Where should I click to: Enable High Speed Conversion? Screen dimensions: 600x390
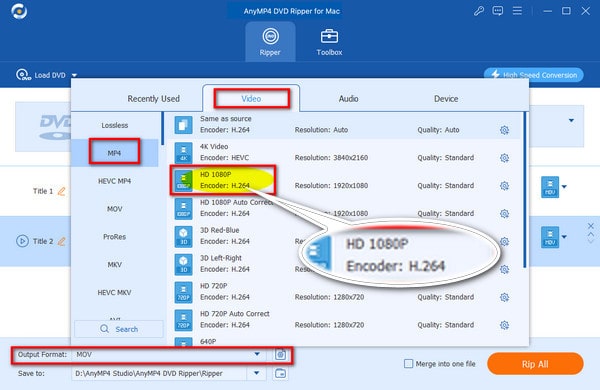[533, 75]
